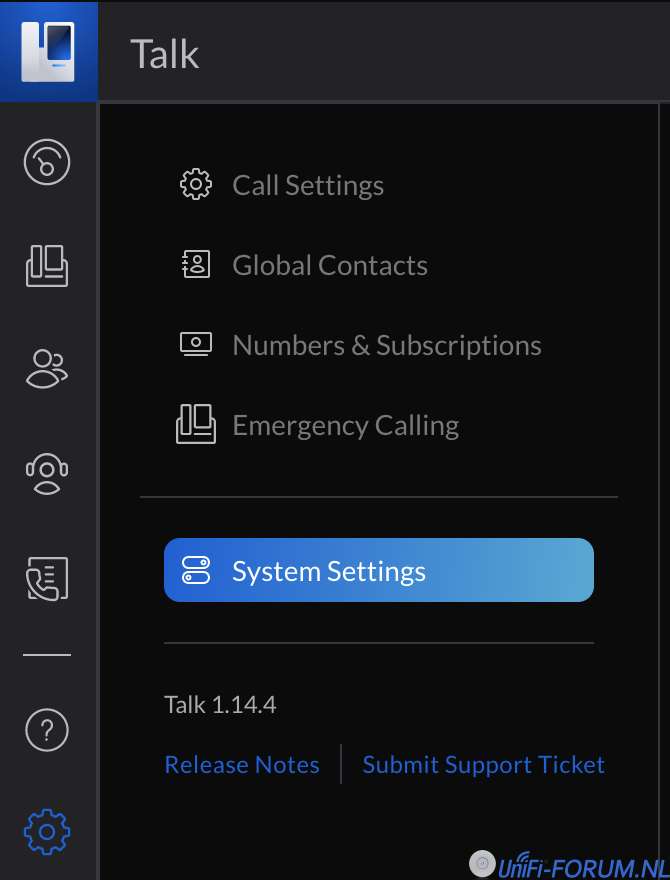Open the call log icon in sidebar
The image size is (670, 880).
click(x=47, y=578)
